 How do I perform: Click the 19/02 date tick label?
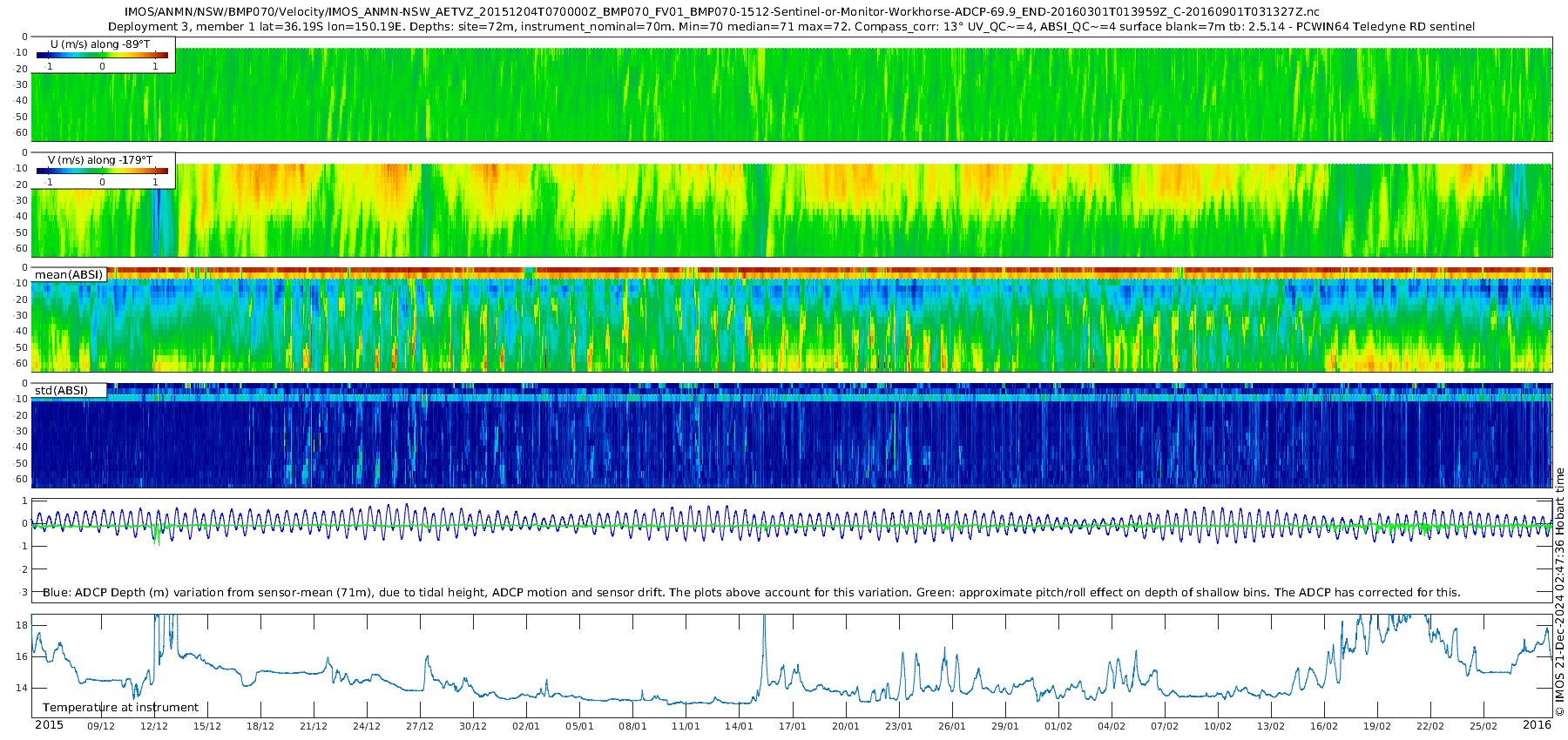pos(1377,726)
